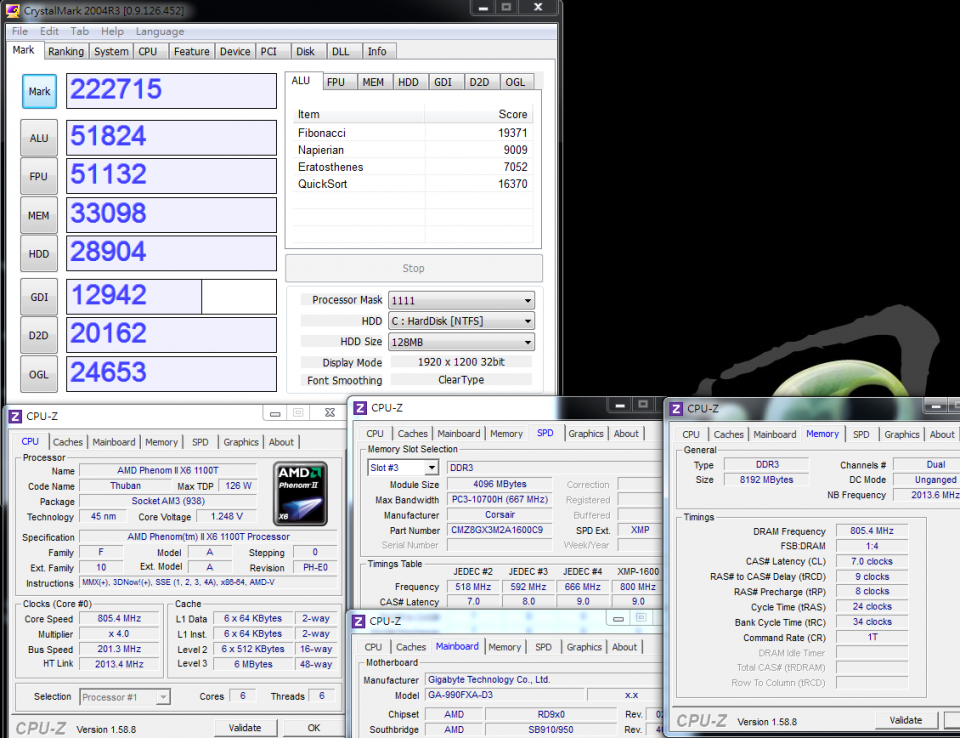
Task: Open the Memory tab in rightmost CPU-Z
Action: (x=822, y=434)
